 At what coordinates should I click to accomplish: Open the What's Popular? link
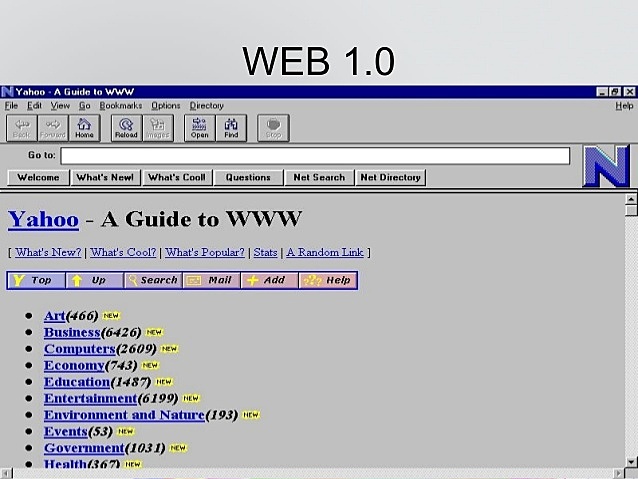pos(205,252)
